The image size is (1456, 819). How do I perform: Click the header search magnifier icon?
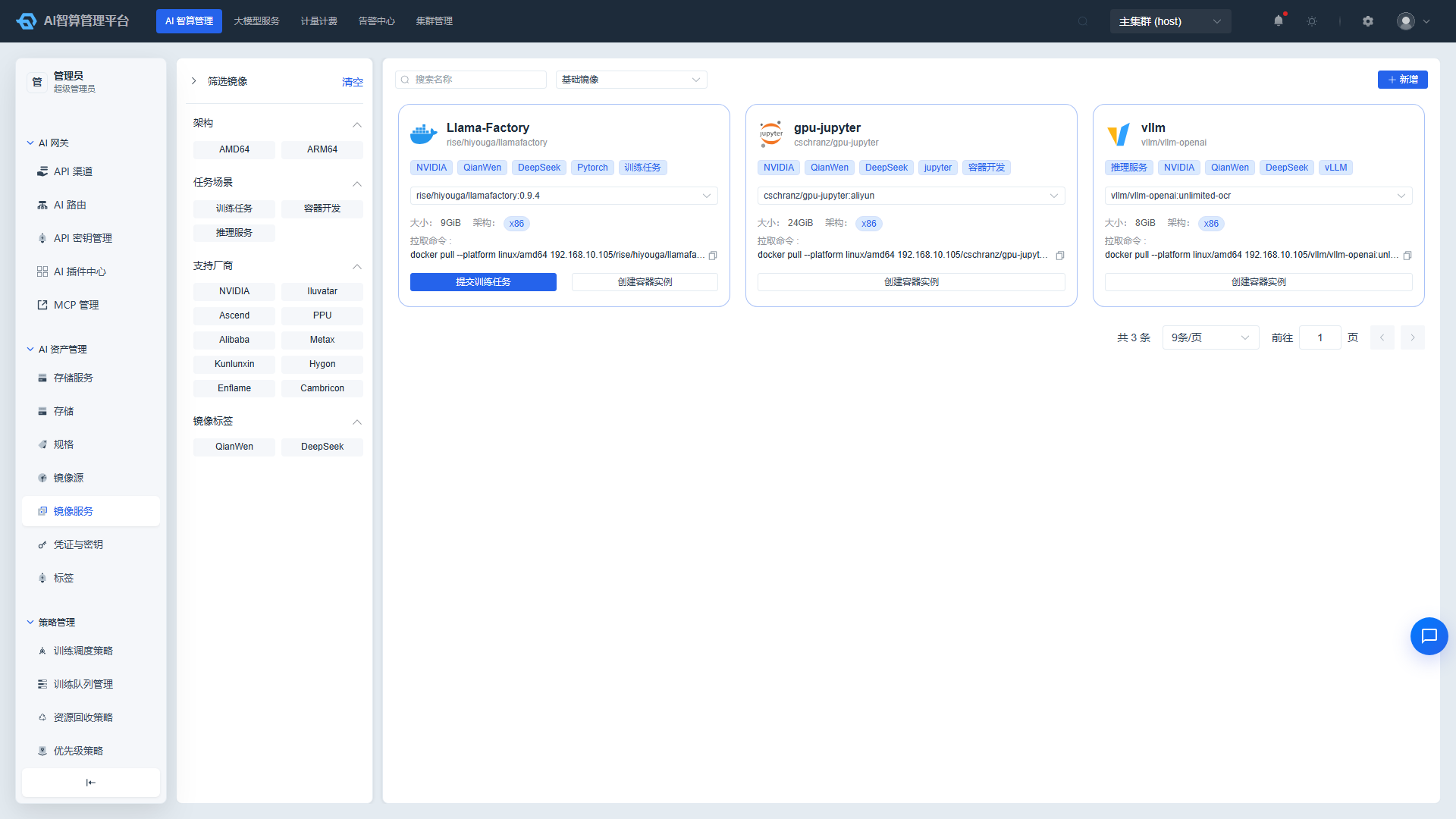click(1083, 21)
